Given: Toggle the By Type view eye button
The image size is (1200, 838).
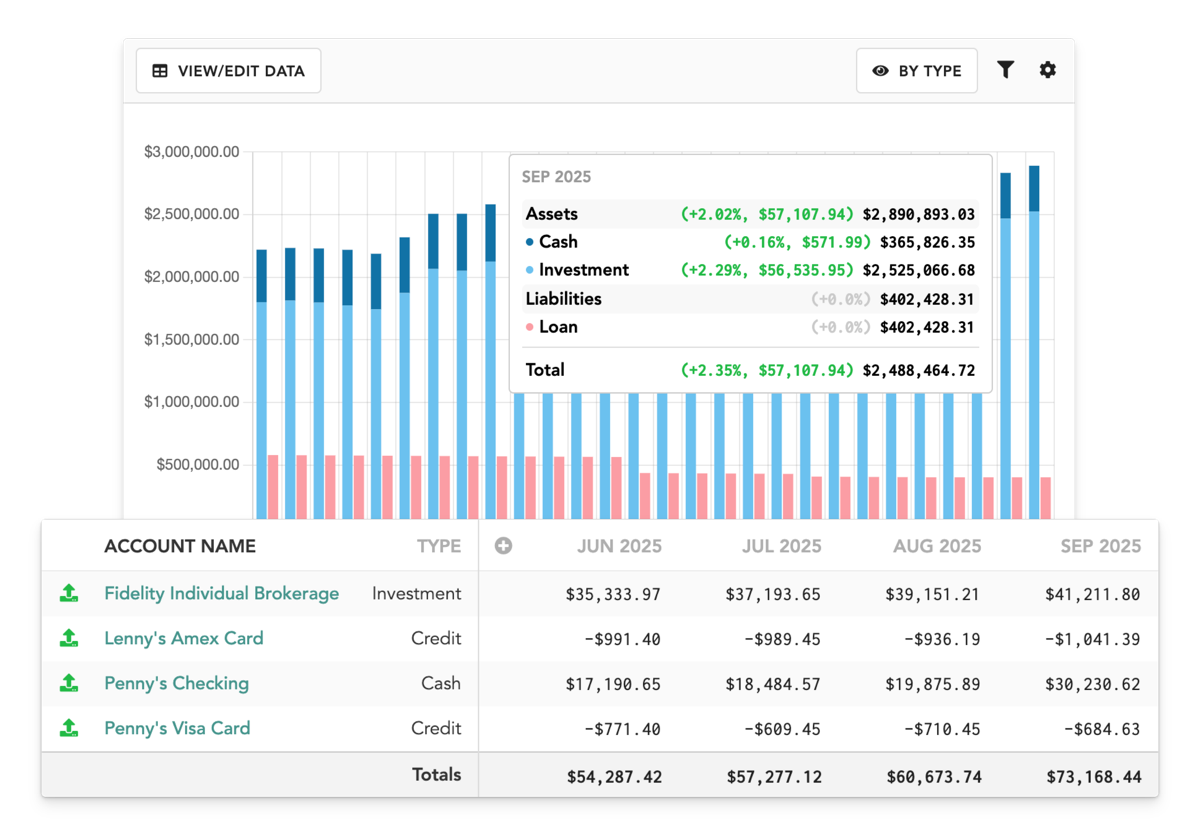Looking at the screenshot, I should [x=916, y=71].
